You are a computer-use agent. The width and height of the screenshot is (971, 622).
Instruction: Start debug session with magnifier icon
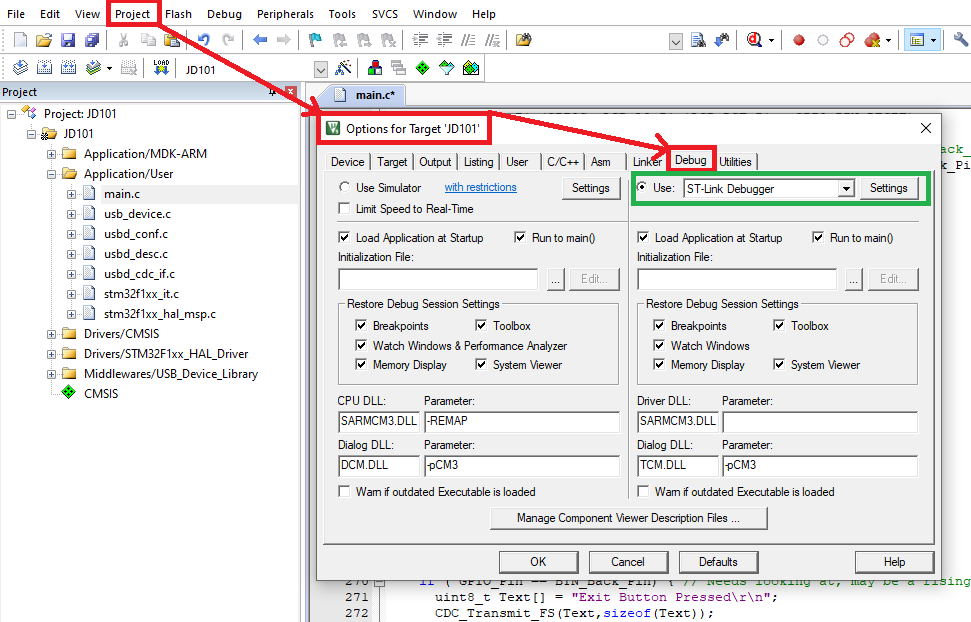point(753,40)
